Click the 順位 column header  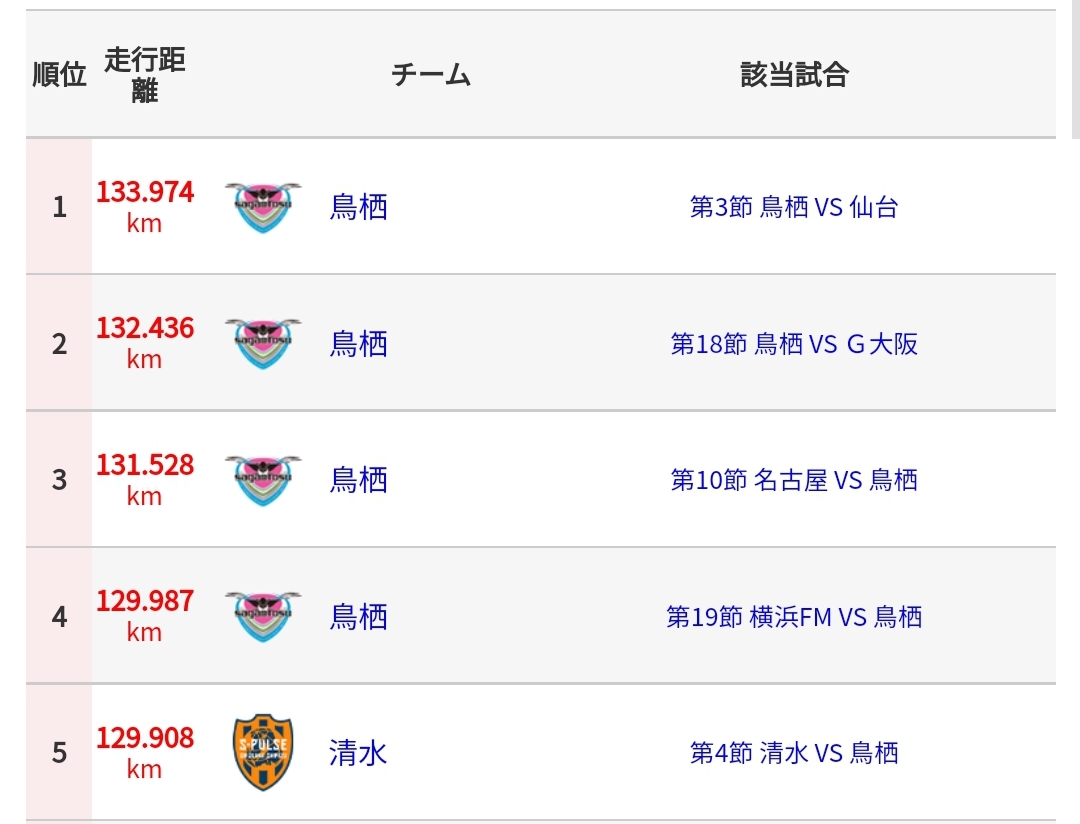(59, 75)
